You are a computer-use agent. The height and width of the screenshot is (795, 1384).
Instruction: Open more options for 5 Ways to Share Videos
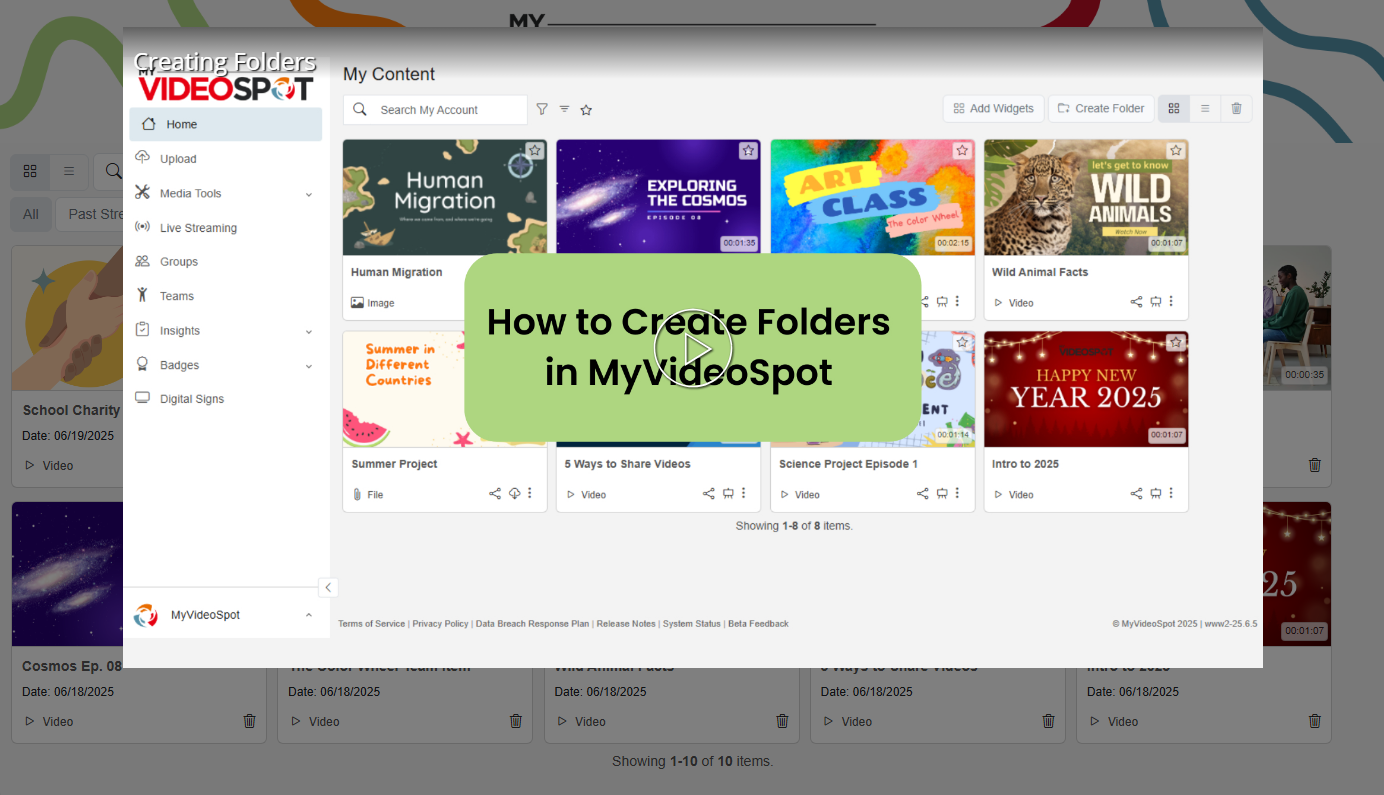coord(744,494)
